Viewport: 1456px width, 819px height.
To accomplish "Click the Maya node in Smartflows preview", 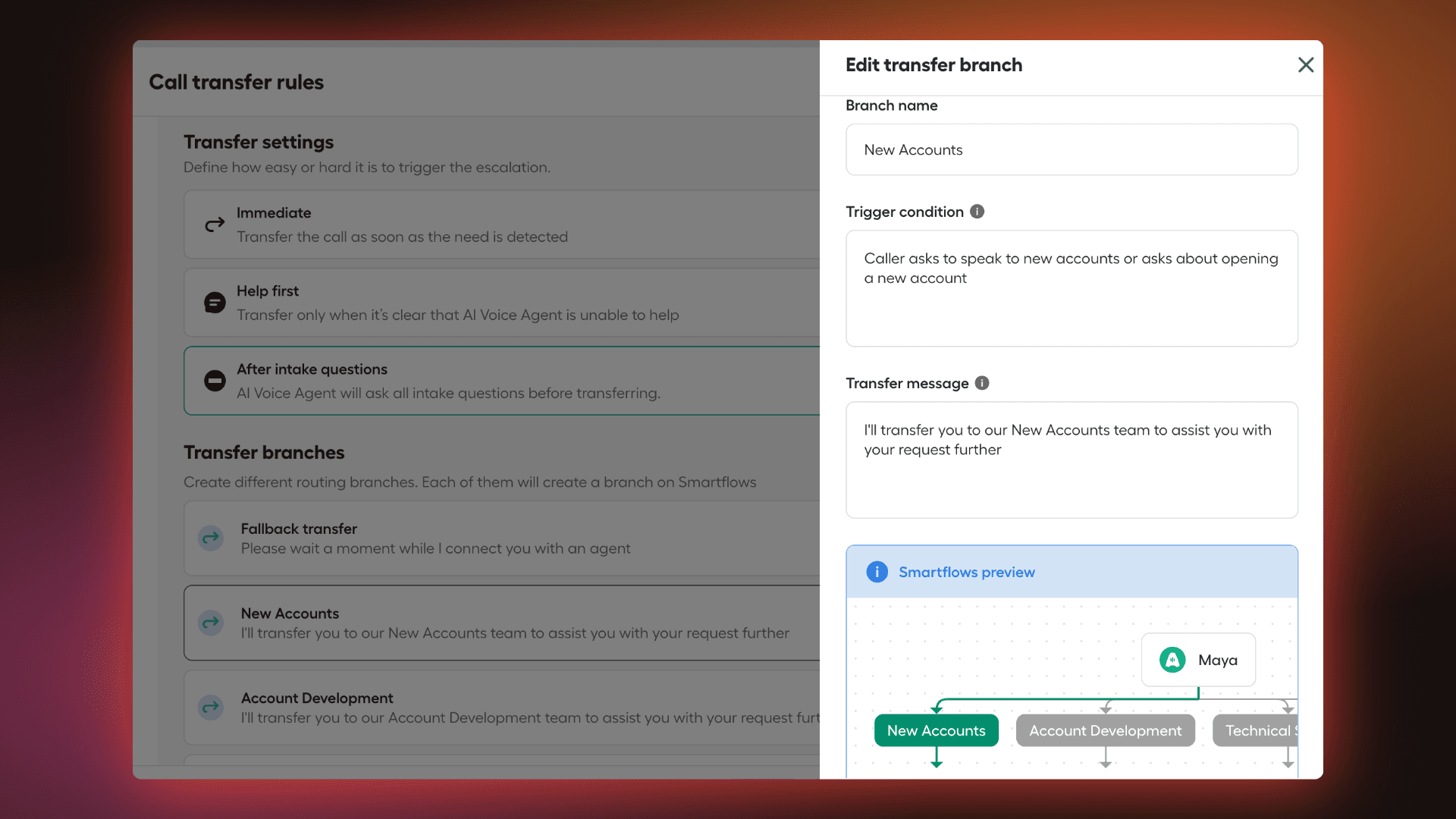I will click(x=1198, y=660).
